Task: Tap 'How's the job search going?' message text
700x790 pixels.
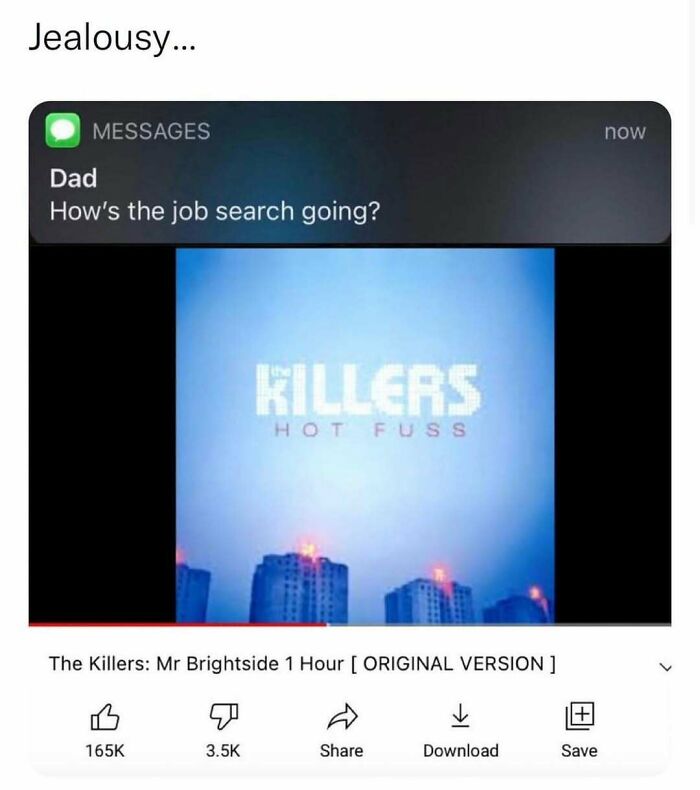Action: tap(215, 211)
